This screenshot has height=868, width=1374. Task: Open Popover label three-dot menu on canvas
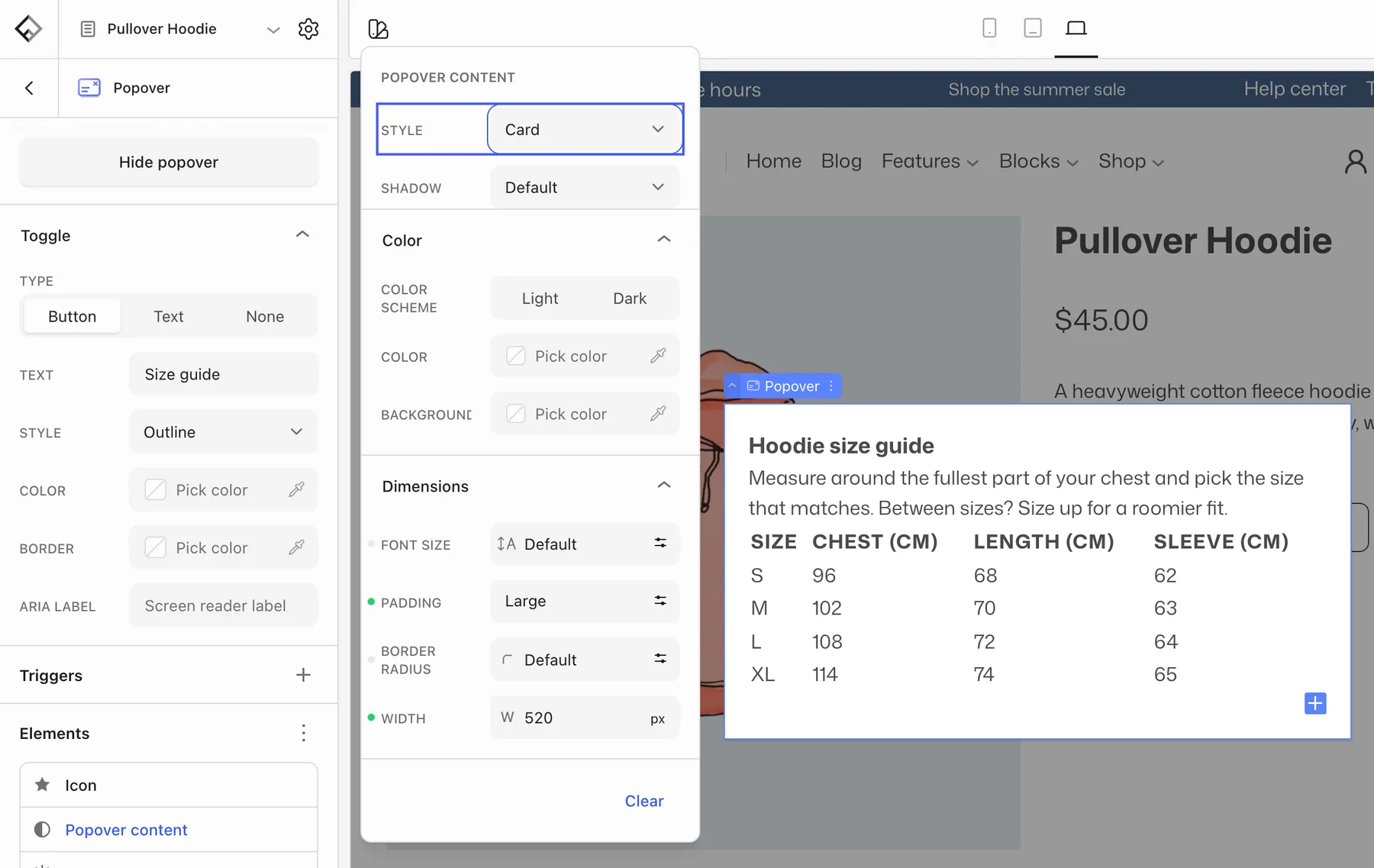click(x=831, y=386)
